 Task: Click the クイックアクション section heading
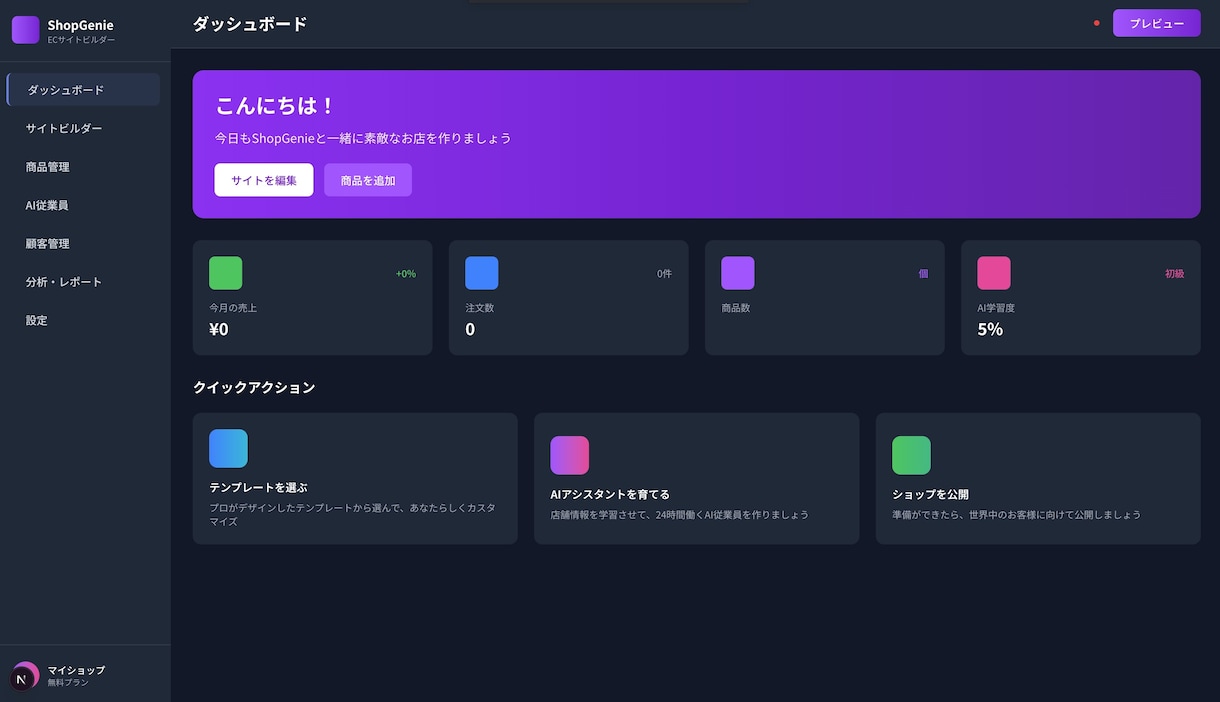point(254,388)
